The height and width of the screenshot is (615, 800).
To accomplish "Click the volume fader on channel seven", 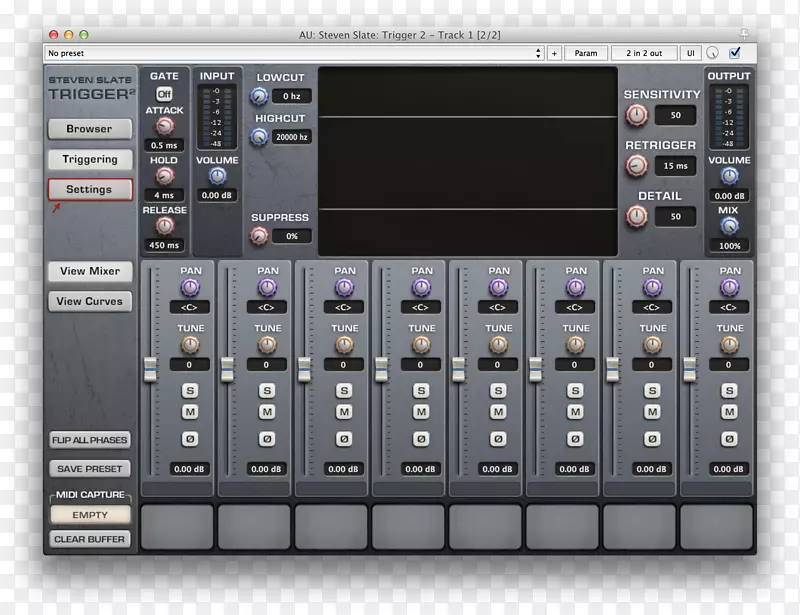I will coord(613,369).
